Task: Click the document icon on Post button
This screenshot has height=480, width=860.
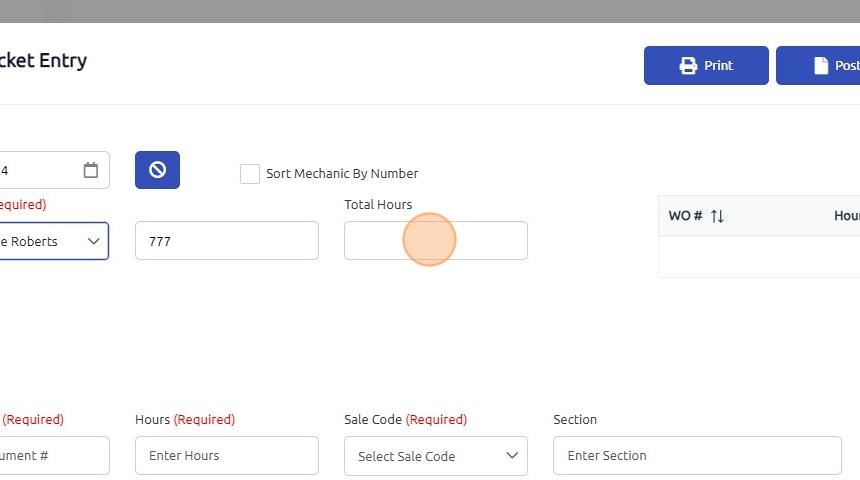Action: [x=821, y=66]
